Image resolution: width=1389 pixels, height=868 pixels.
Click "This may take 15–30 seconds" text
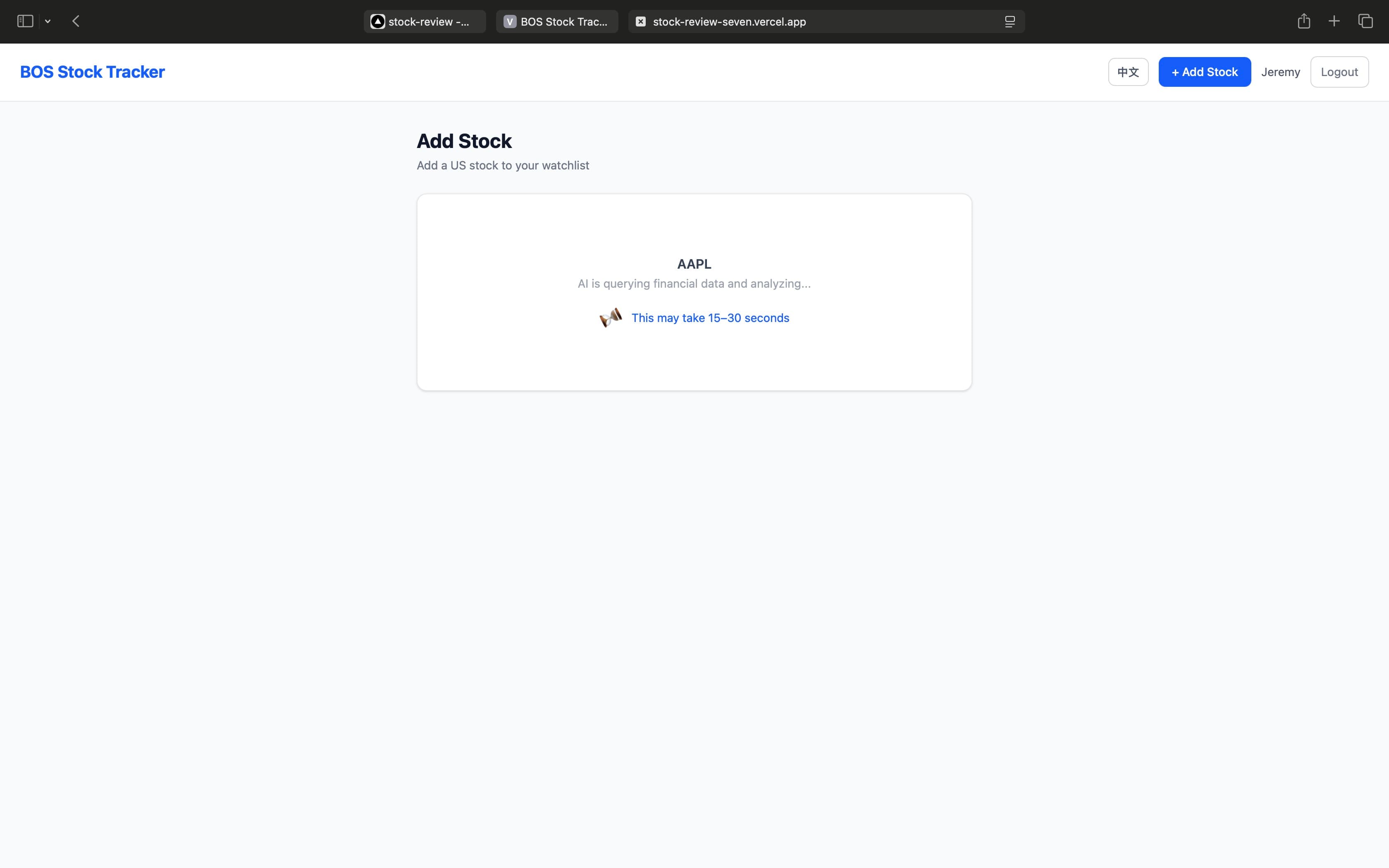(710, 318)
